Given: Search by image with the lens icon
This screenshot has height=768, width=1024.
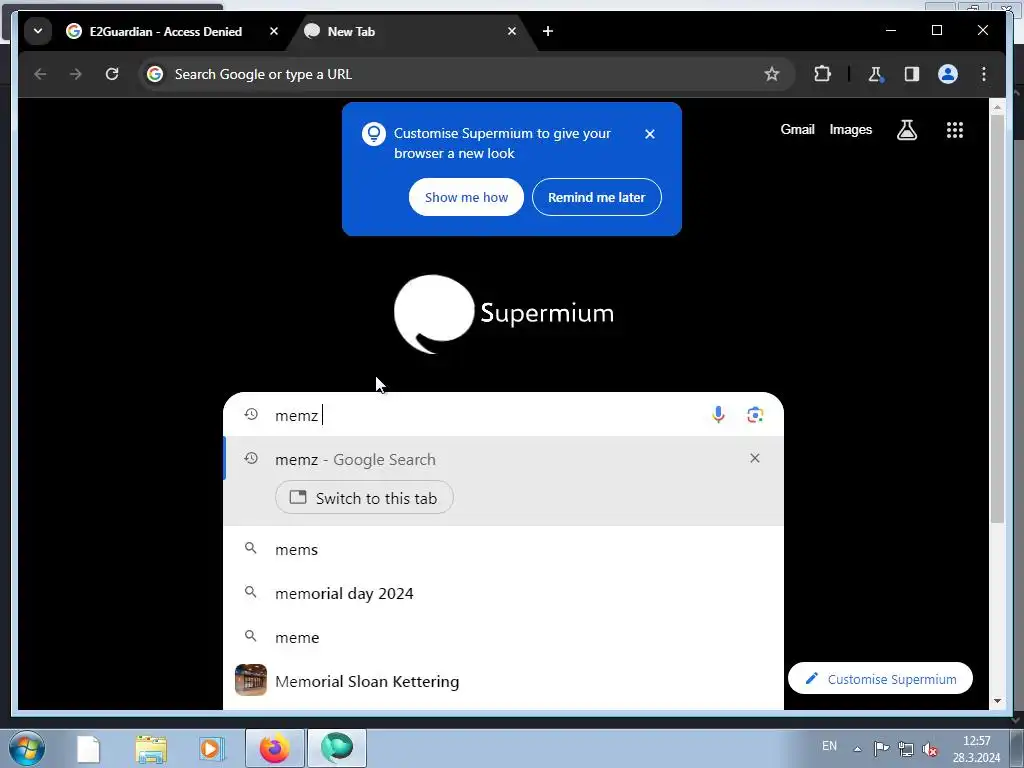Looking at the screenshot, I should pos(755,415).
